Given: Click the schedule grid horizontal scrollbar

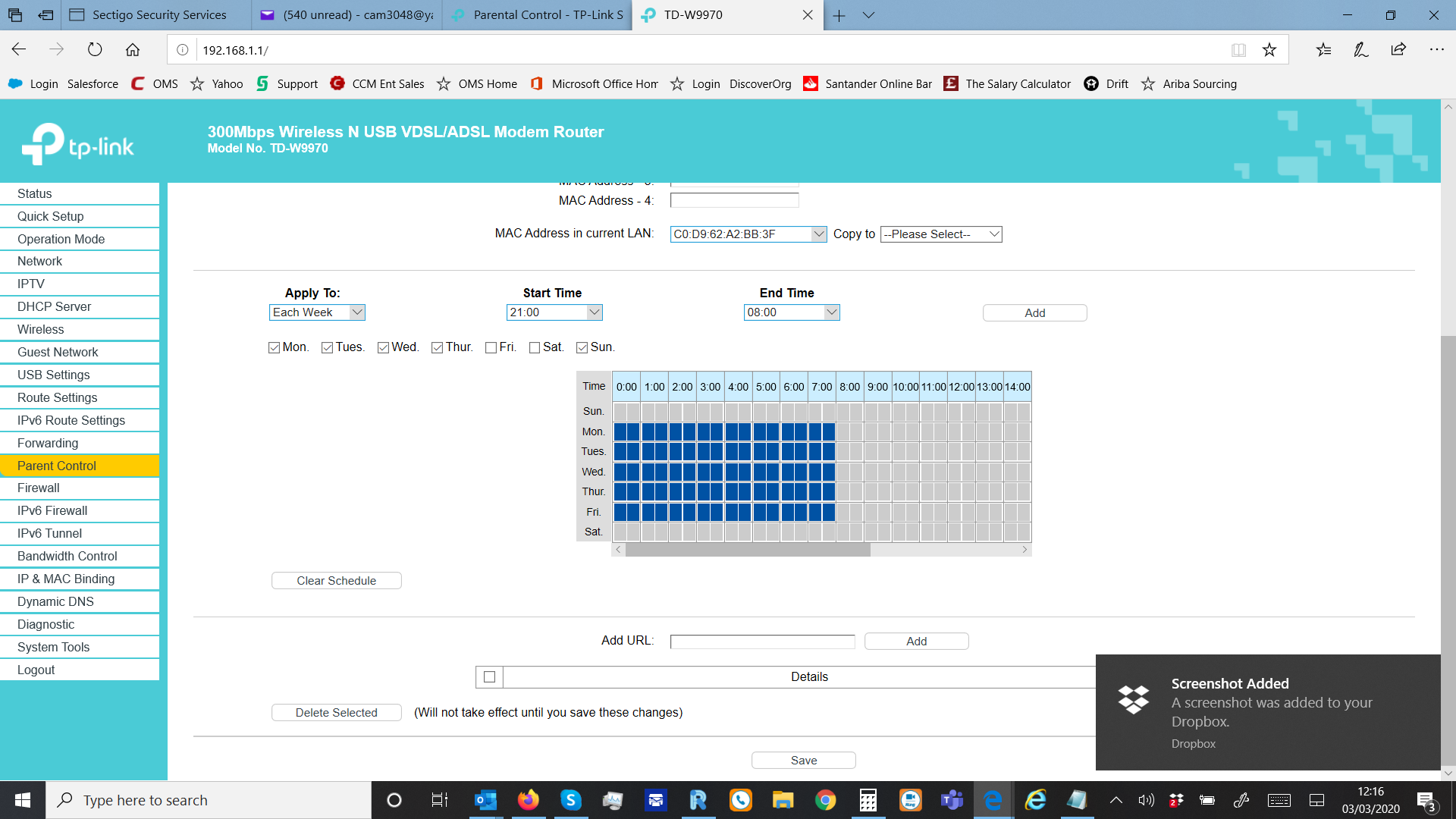Looking at the screenshot, I should pos(747,550).
